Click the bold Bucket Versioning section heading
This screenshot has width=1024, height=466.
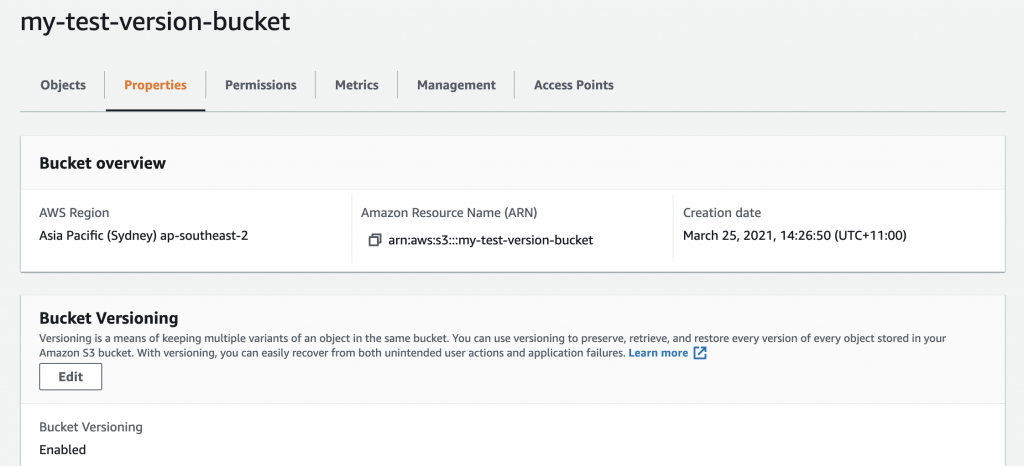tap(108, 318)
